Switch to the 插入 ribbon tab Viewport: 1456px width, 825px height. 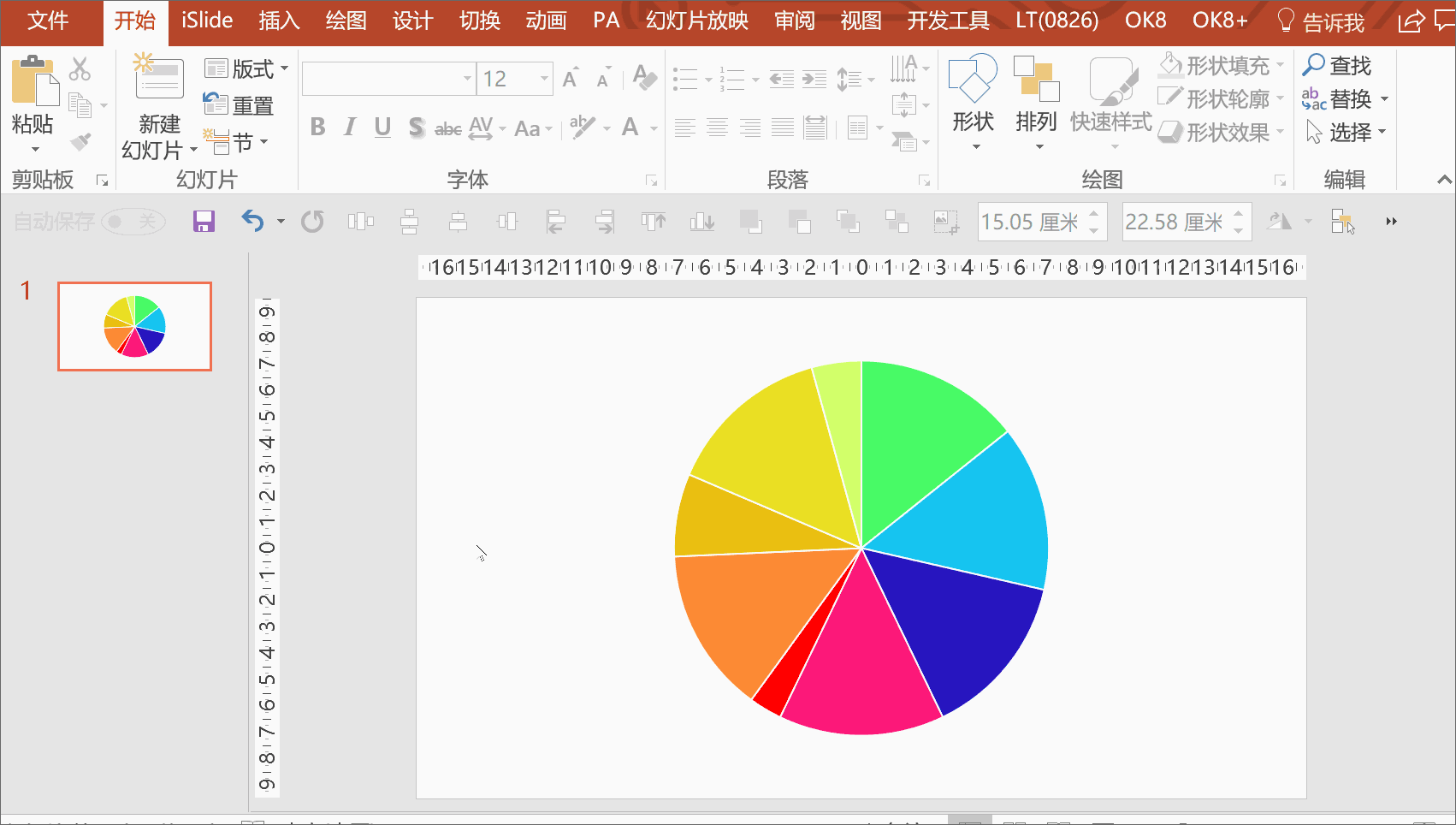pos(280,21)
